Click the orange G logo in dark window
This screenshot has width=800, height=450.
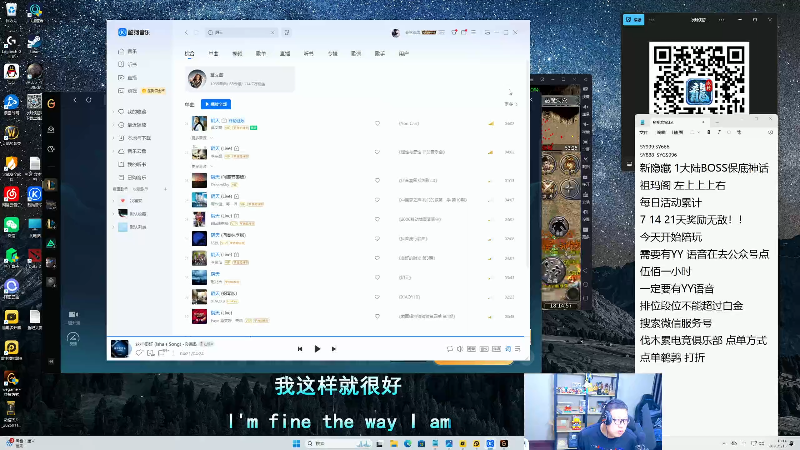point(51,104)
